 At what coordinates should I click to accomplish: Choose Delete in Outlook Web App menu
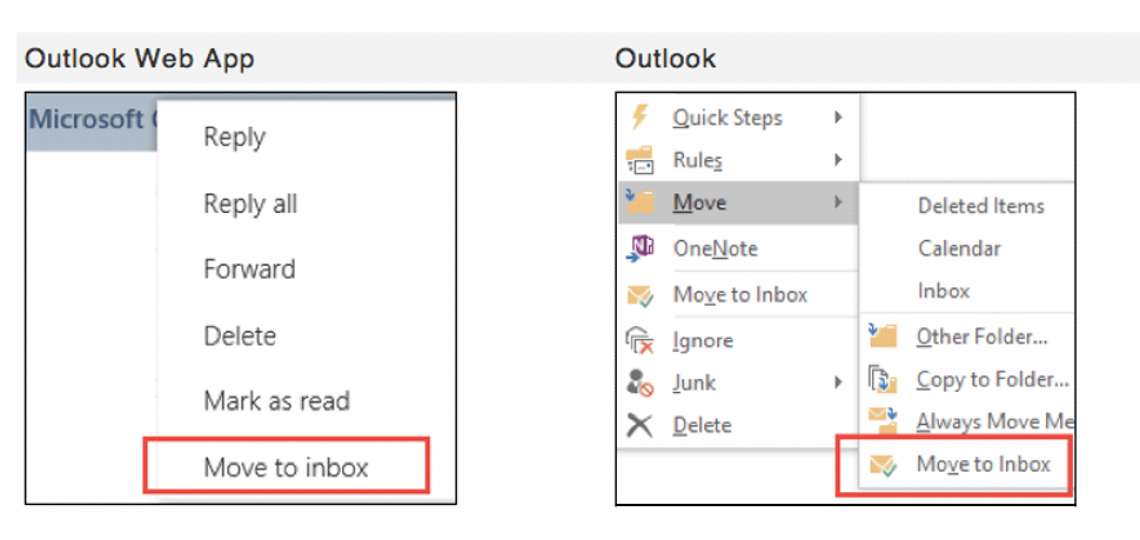[240, 337]
